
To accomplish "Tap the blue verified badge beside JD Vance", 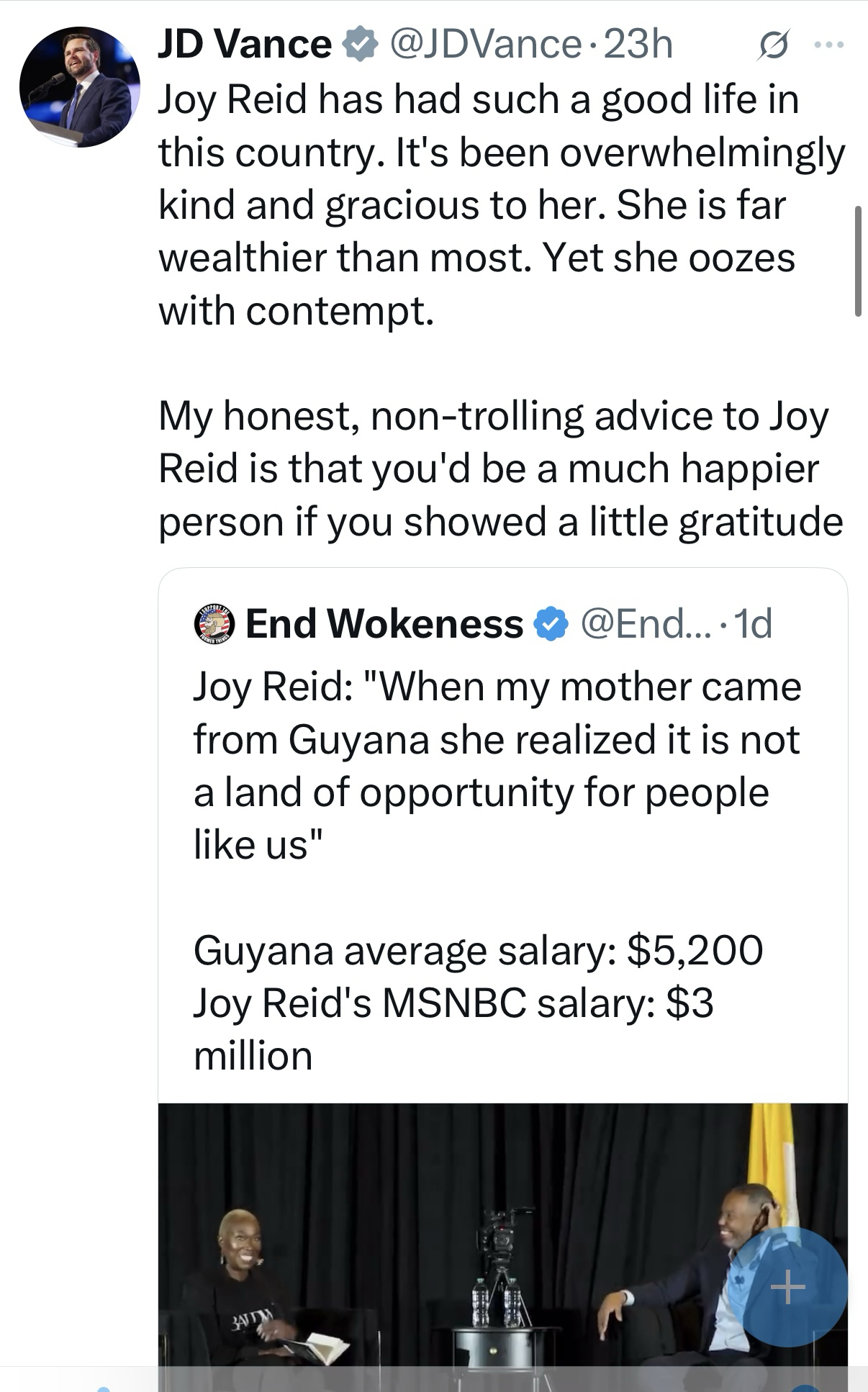I will (360, 45).
